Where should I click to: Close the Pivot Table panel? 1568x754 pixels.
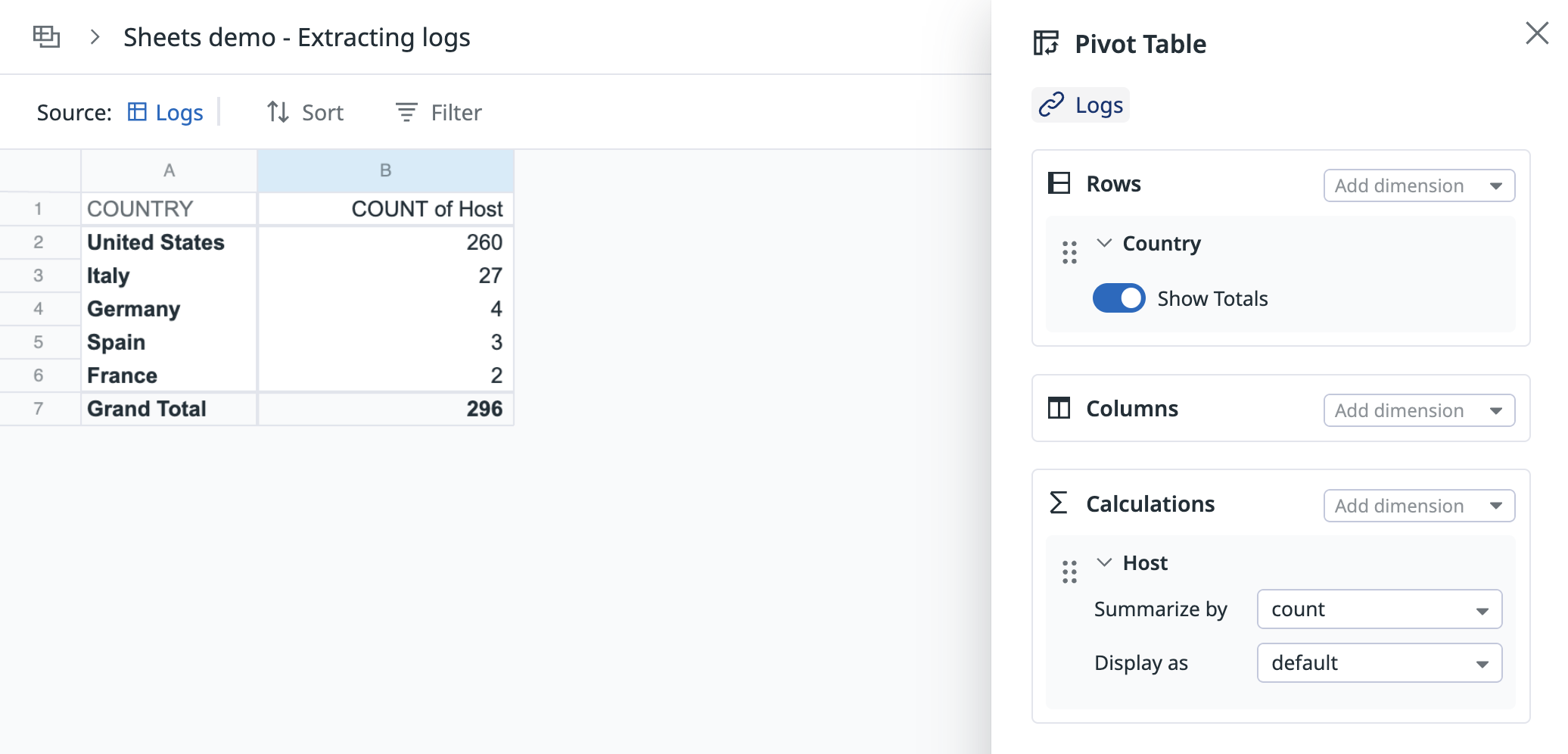click(1537, 33)
